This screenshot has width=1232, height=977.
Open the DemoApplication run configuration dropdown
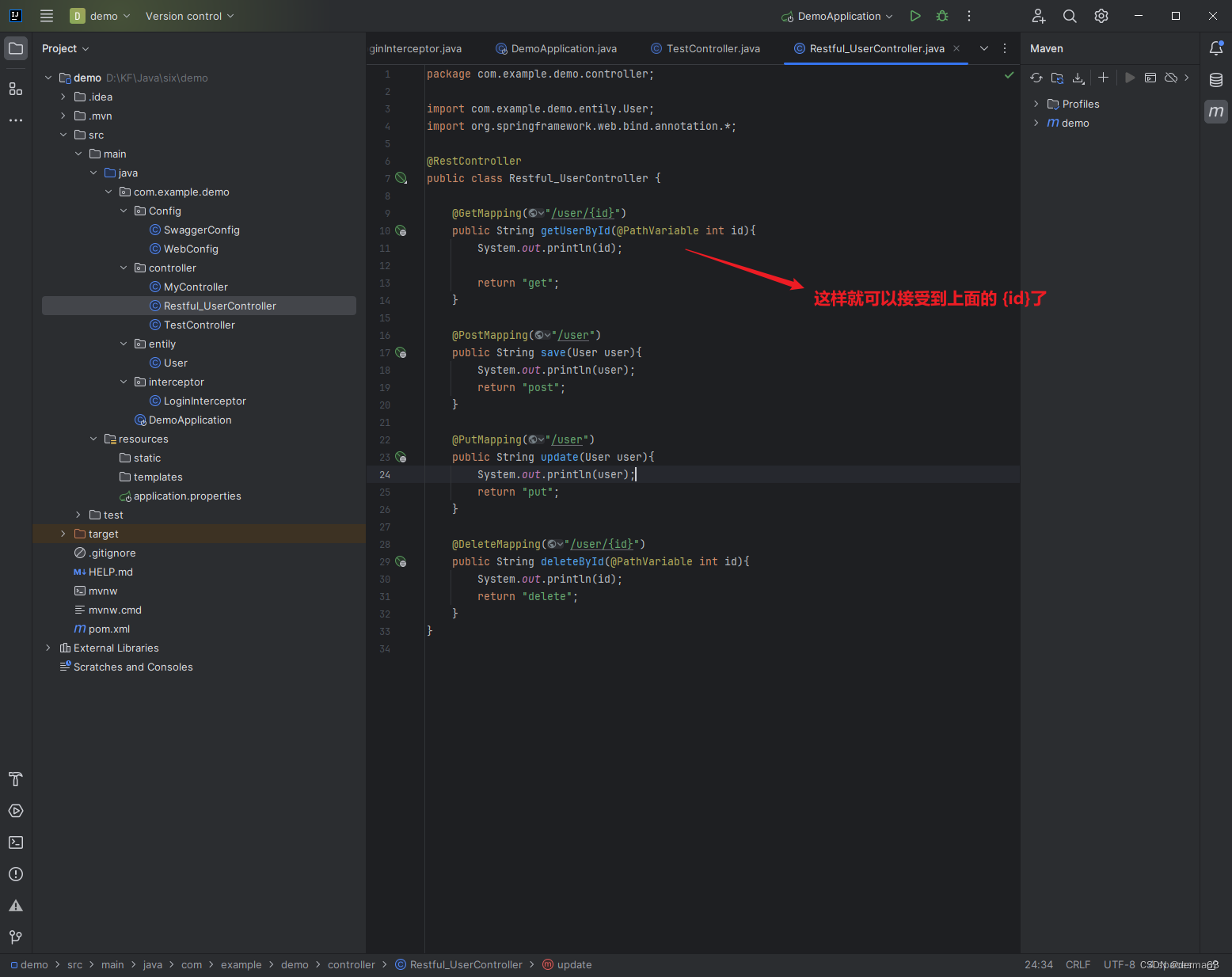point(836,16)
